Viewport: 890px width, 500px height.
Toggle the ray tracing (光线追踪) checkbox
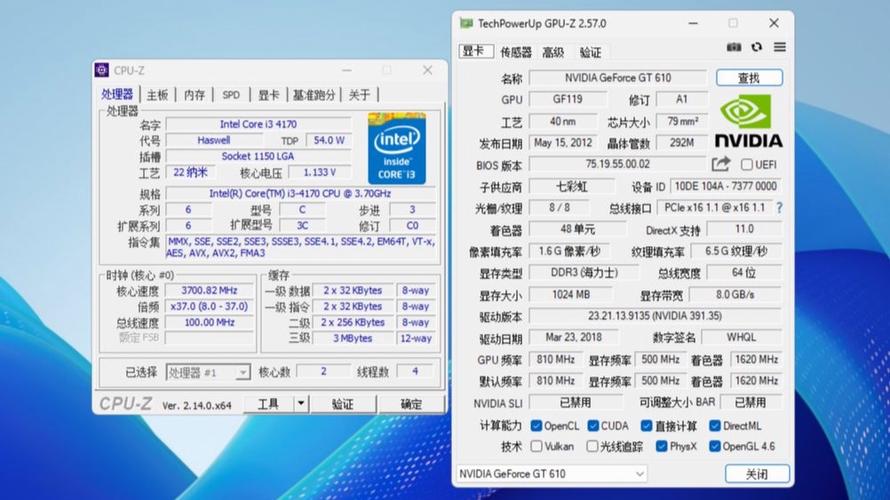click(x=592, y=446)
